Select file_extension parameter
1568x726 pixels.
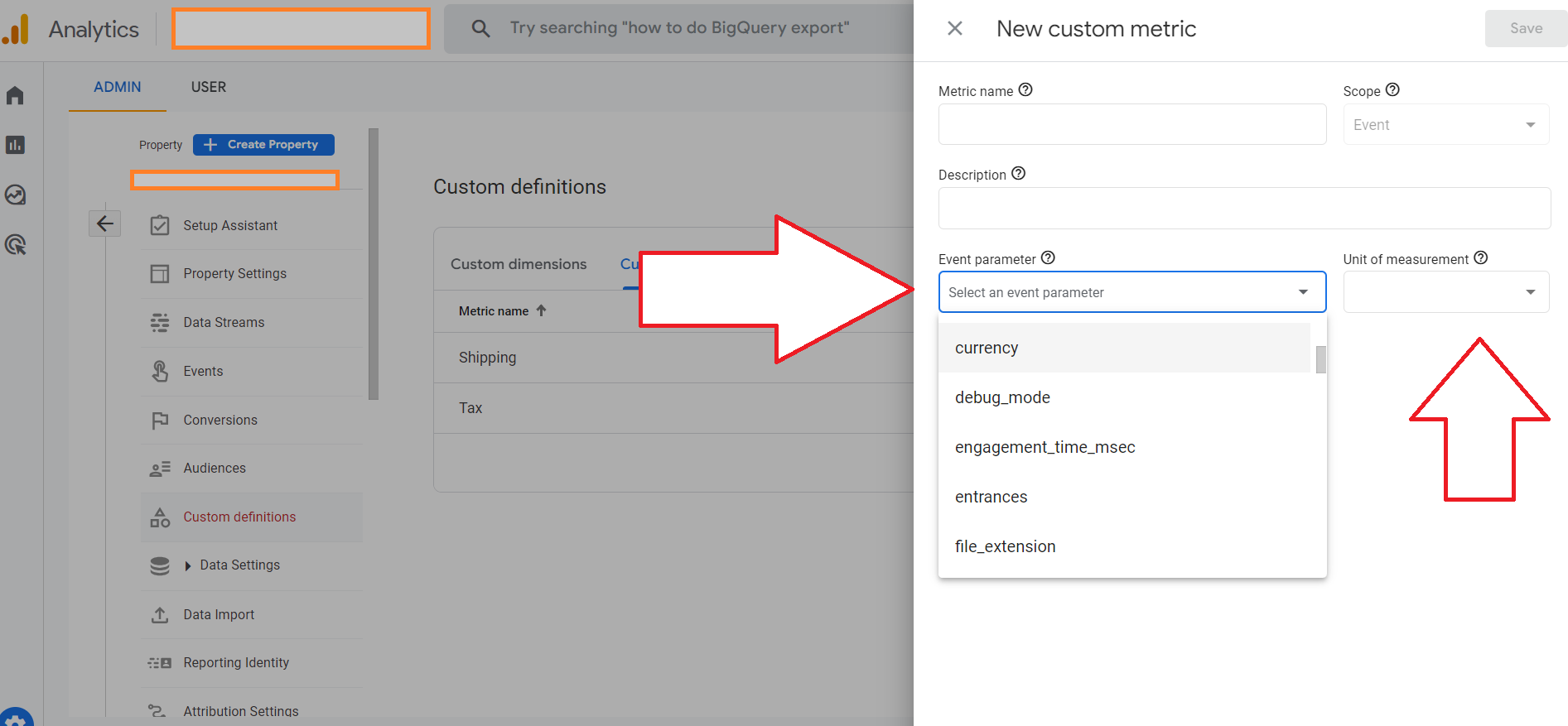[1125, 546]
